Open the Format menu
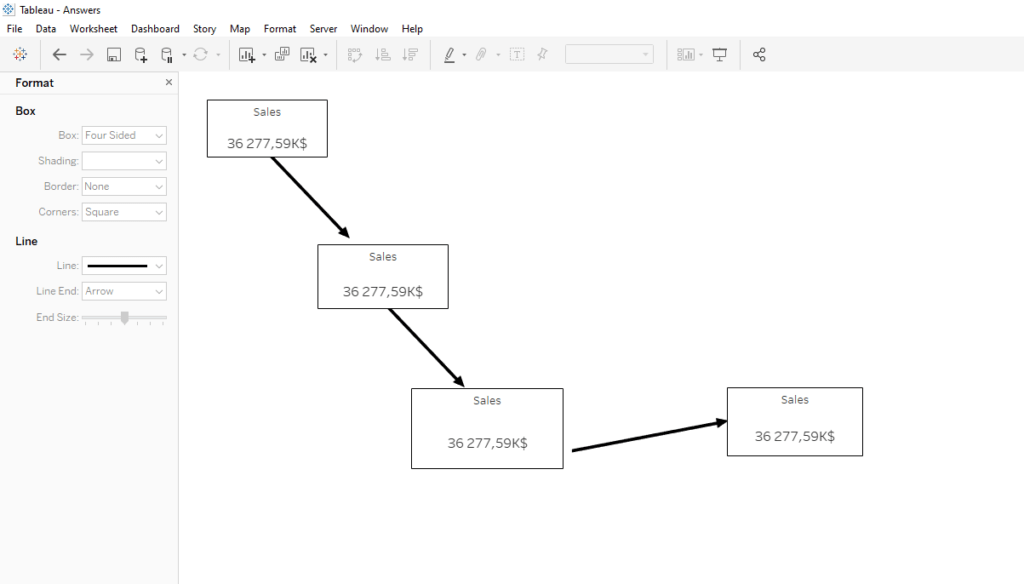Image resolution: width=1024 pixels, height=584 pixels. (x=280, y=28)
